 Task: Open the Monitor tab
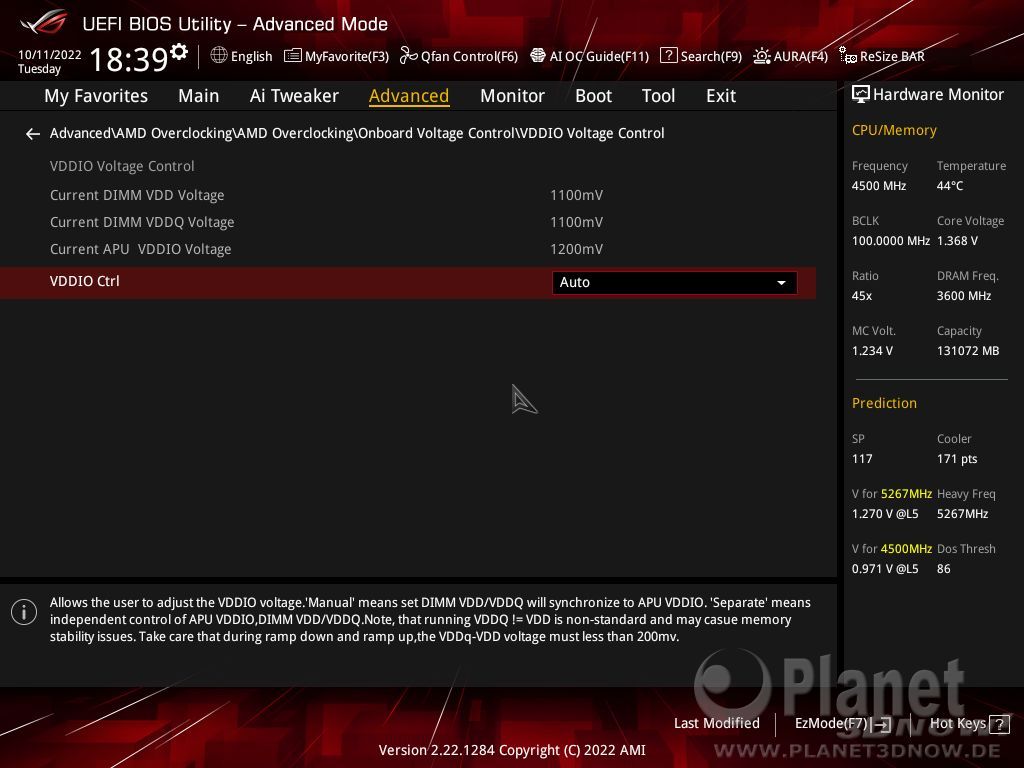[512, 96]
